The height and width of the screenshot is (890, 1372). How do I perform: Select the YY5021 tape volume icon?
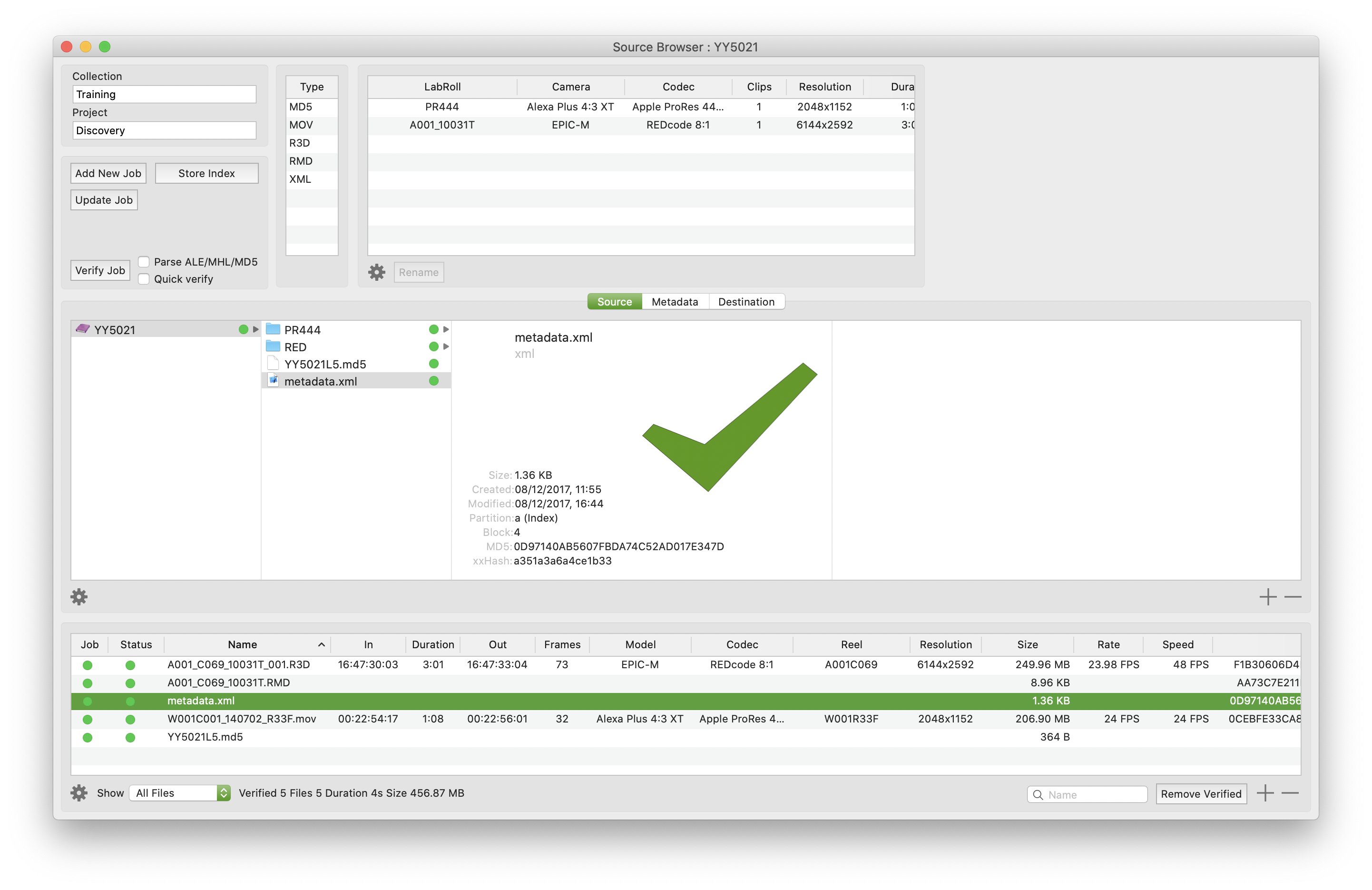click(x=83, y=329)
